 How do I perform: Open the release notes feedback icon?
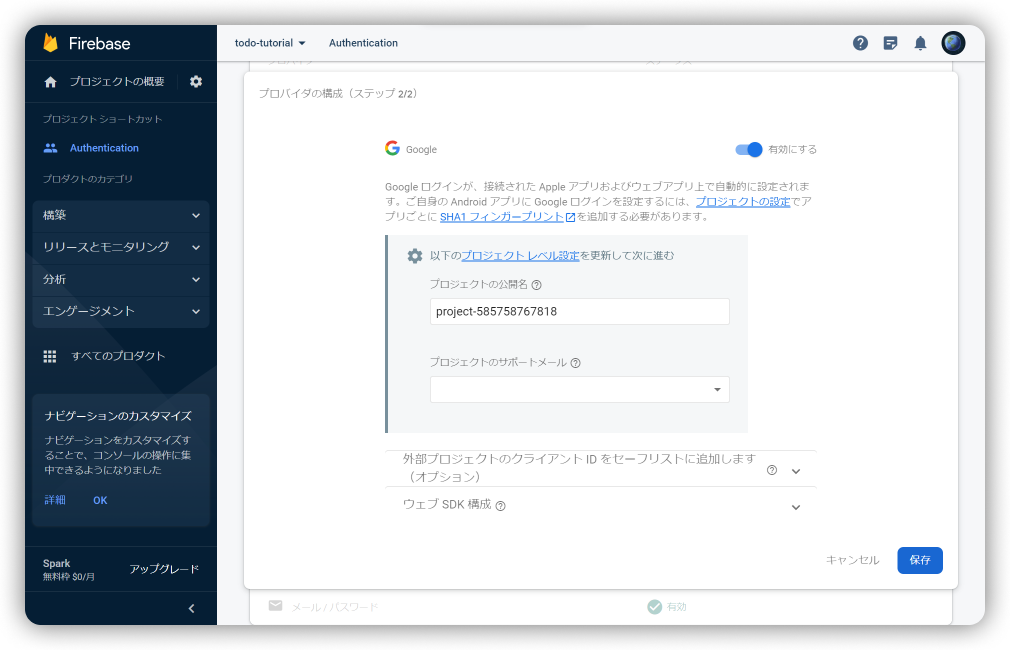pos(890,43)
